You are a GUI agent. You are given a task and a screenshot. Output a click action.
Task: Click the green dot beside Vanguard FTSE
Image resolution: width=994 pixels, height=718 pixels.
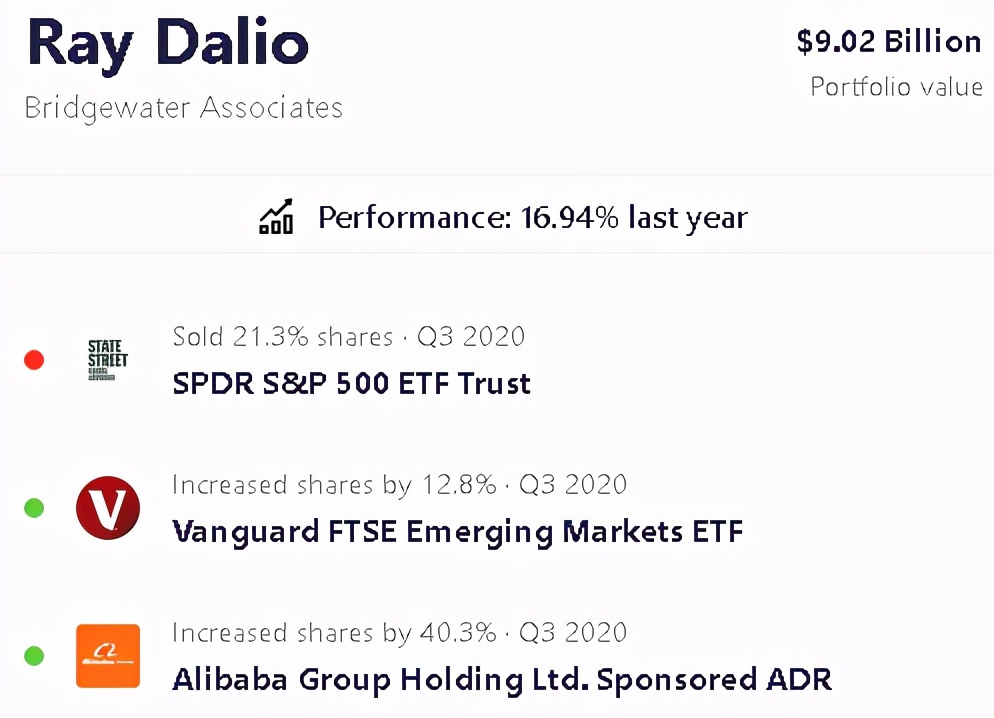click(34, 508)
